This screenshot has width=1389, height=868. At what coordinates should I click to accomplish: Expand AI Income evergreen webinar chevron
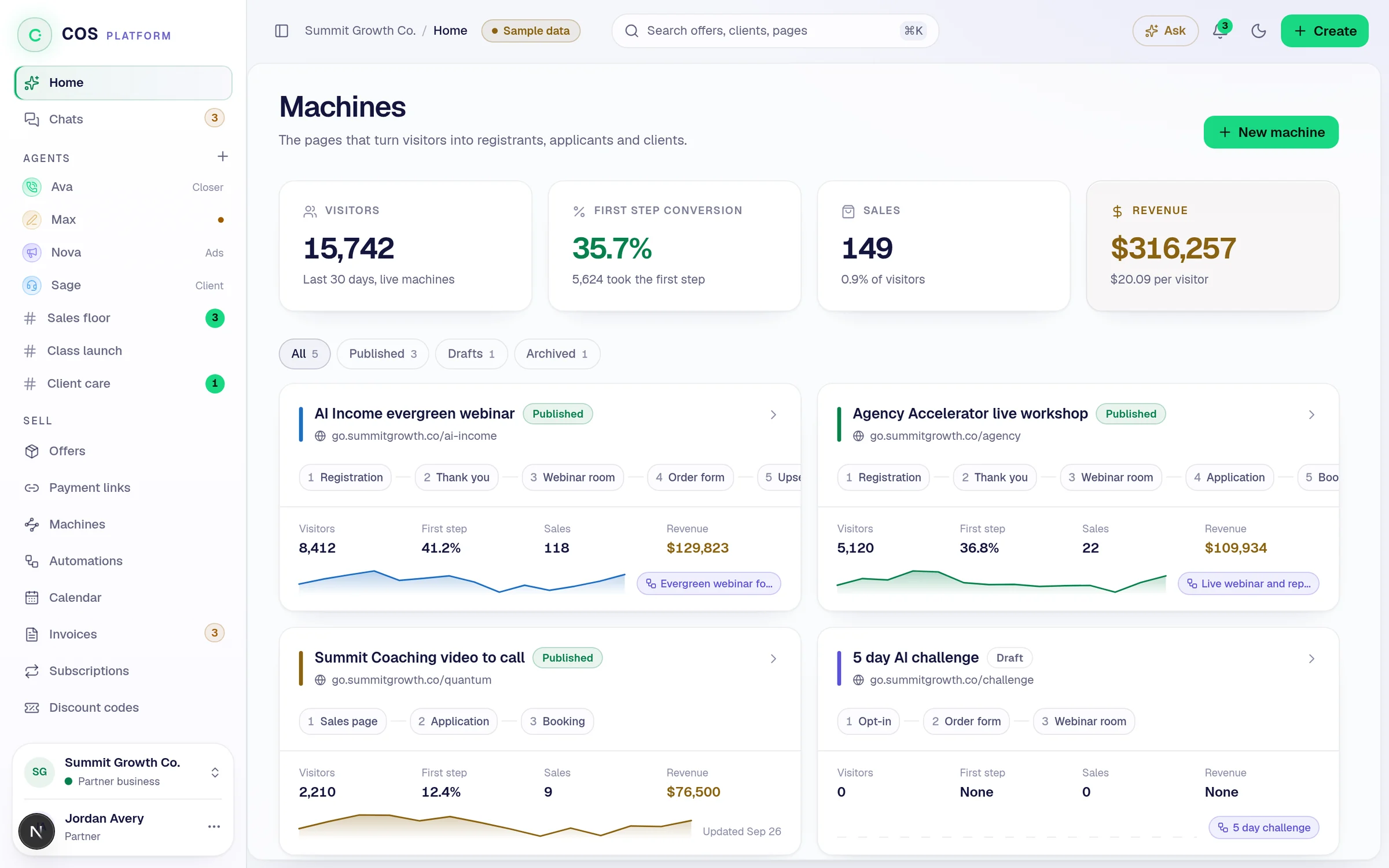point(773,415)
